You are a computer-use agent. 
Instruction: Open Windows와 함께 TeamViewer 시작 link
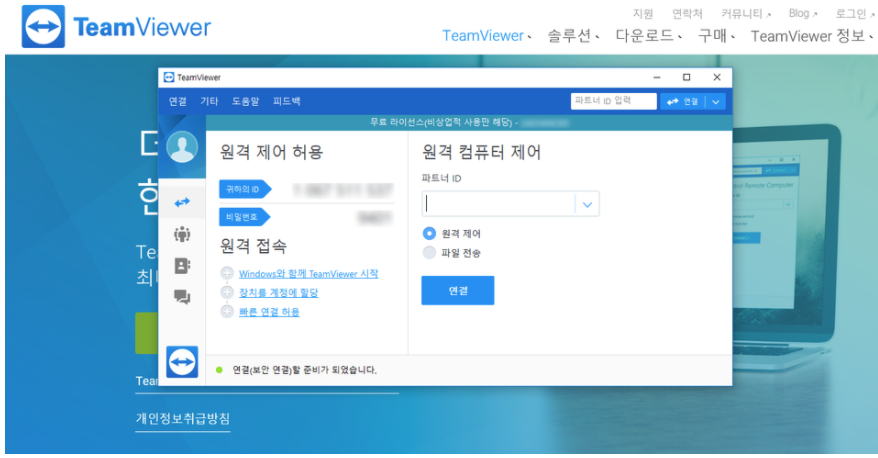point(309,274)
